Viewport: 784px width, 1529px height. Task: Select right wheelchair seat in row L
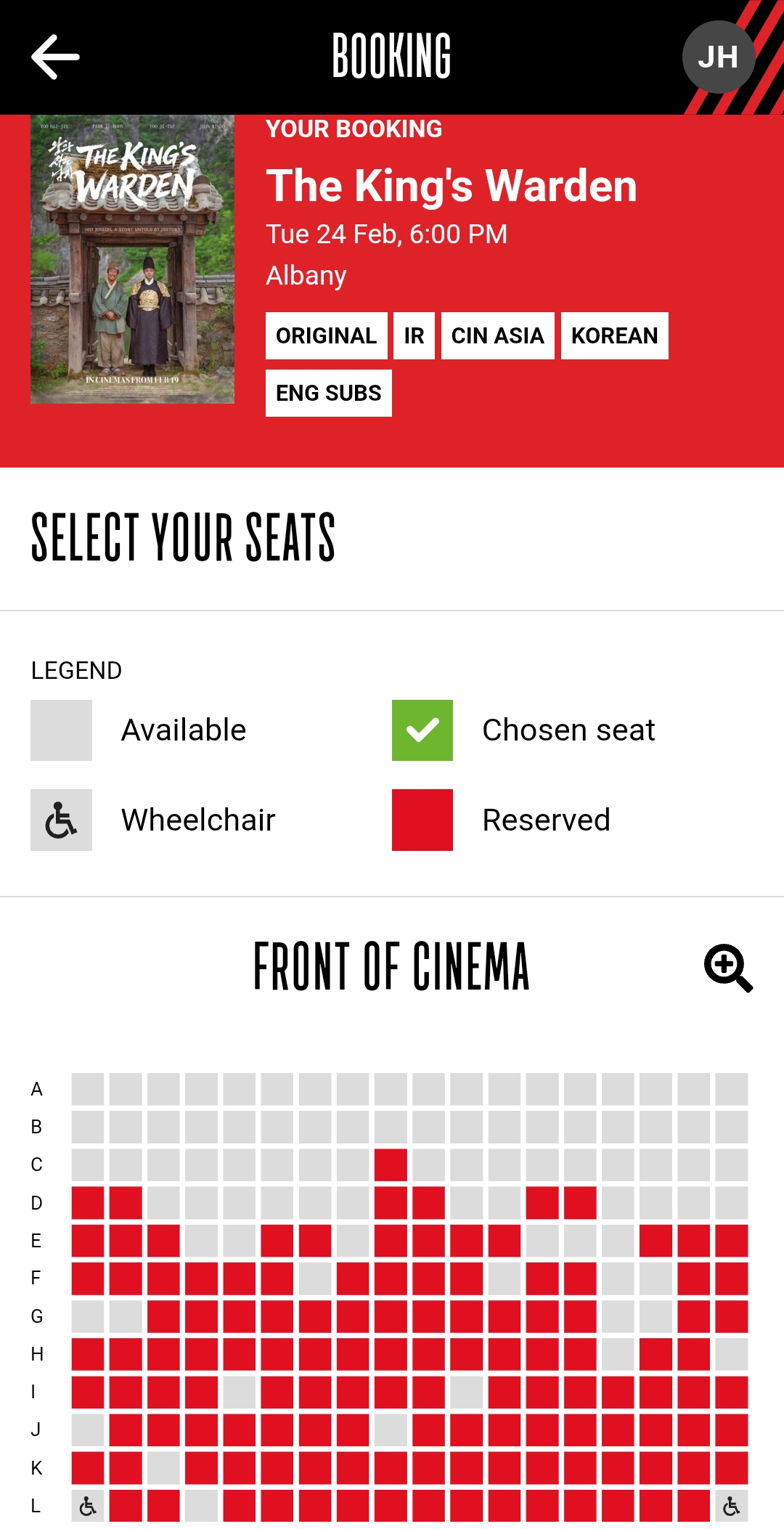coord(731,1506)
